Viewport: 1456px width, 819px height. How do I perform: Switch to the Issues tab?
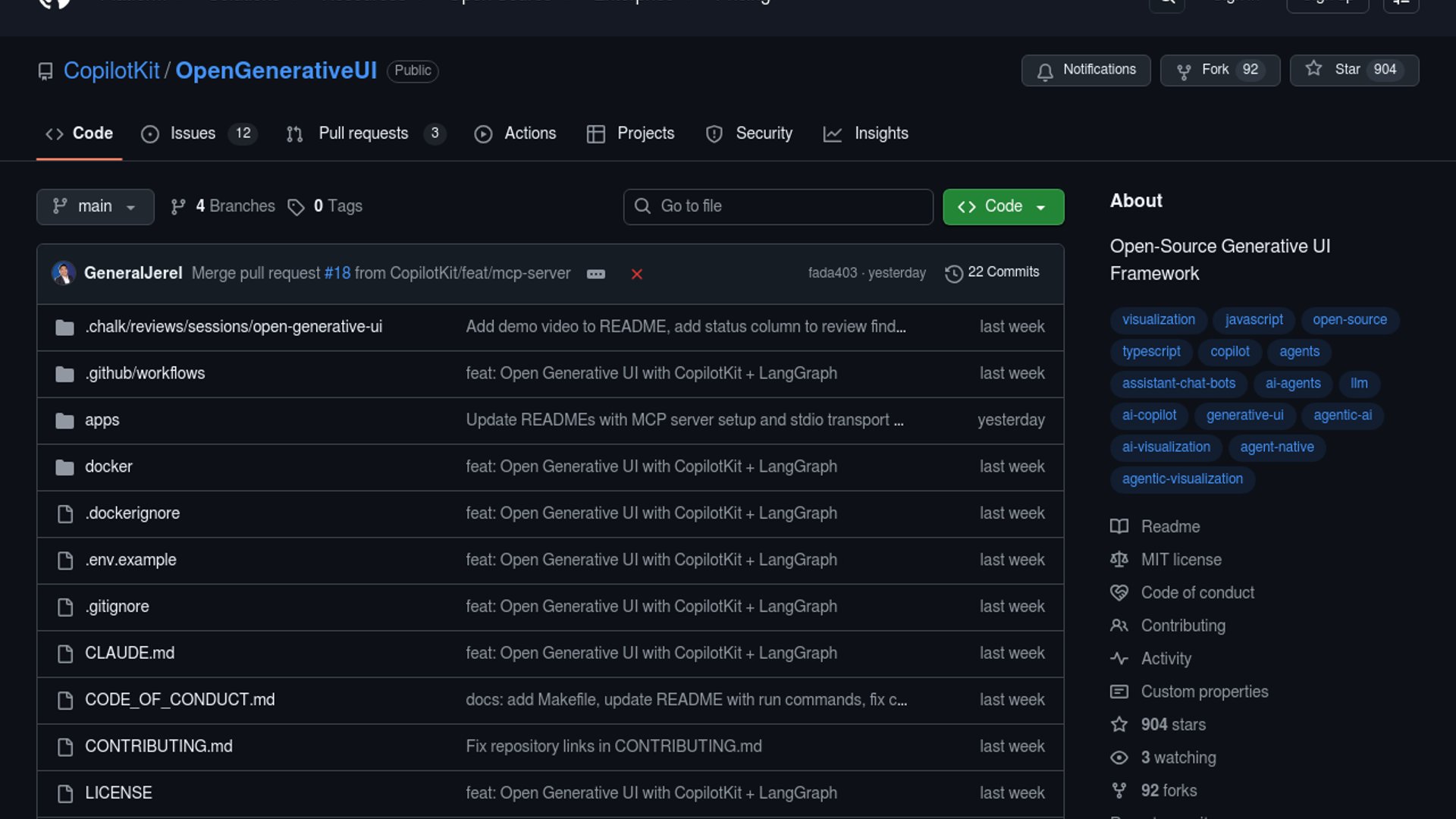193,133
